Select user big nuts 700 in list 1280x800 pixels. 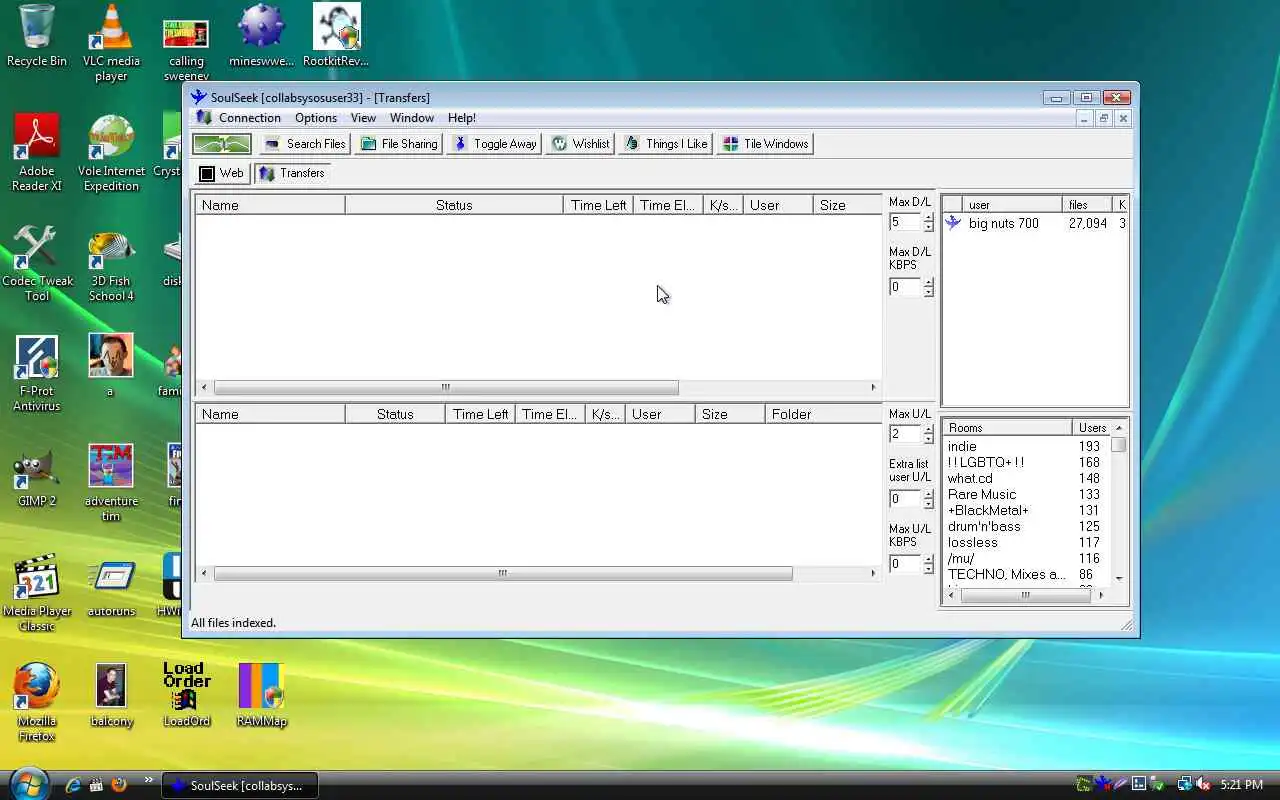coord(1035,223)
